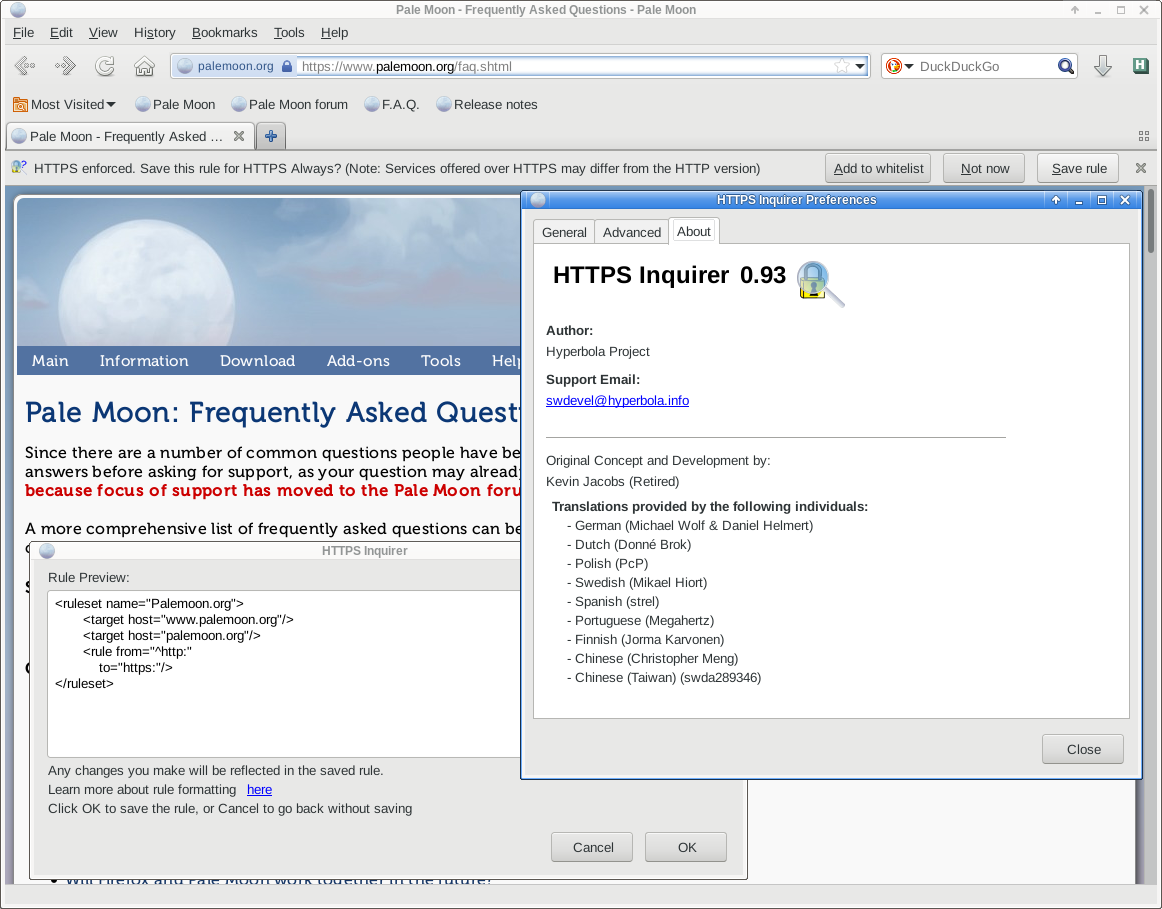Click Information in the site navigation
1162x909 pixels.
point(144,361)
